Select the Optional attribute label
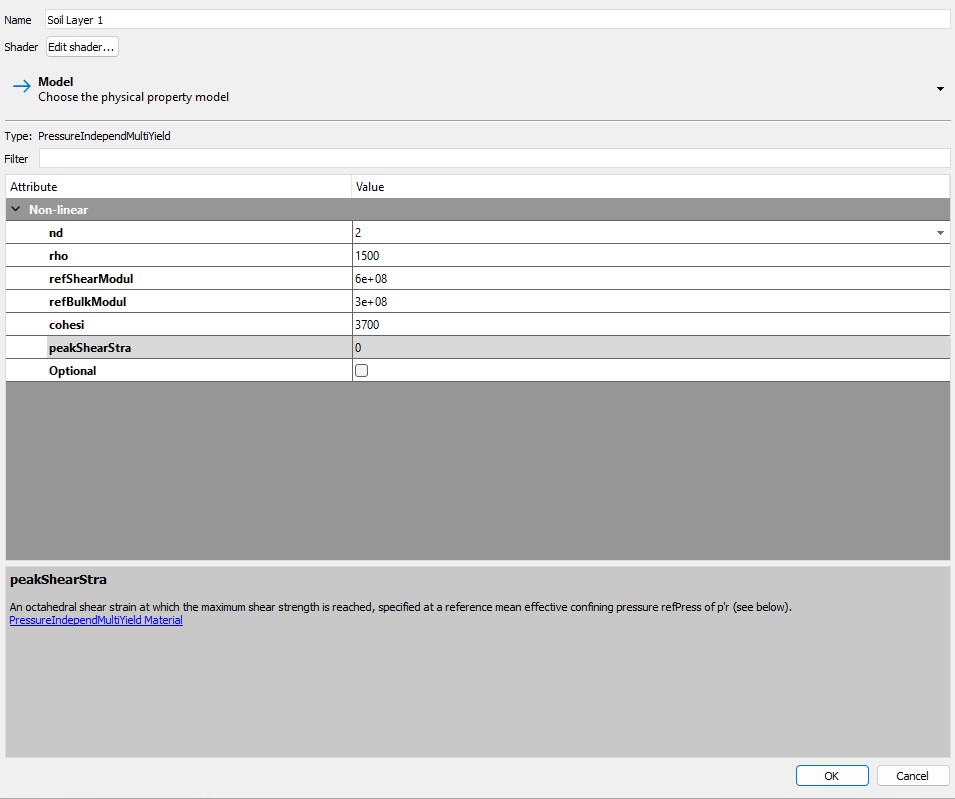Screen dimensions: 955x799 (72, 370)
